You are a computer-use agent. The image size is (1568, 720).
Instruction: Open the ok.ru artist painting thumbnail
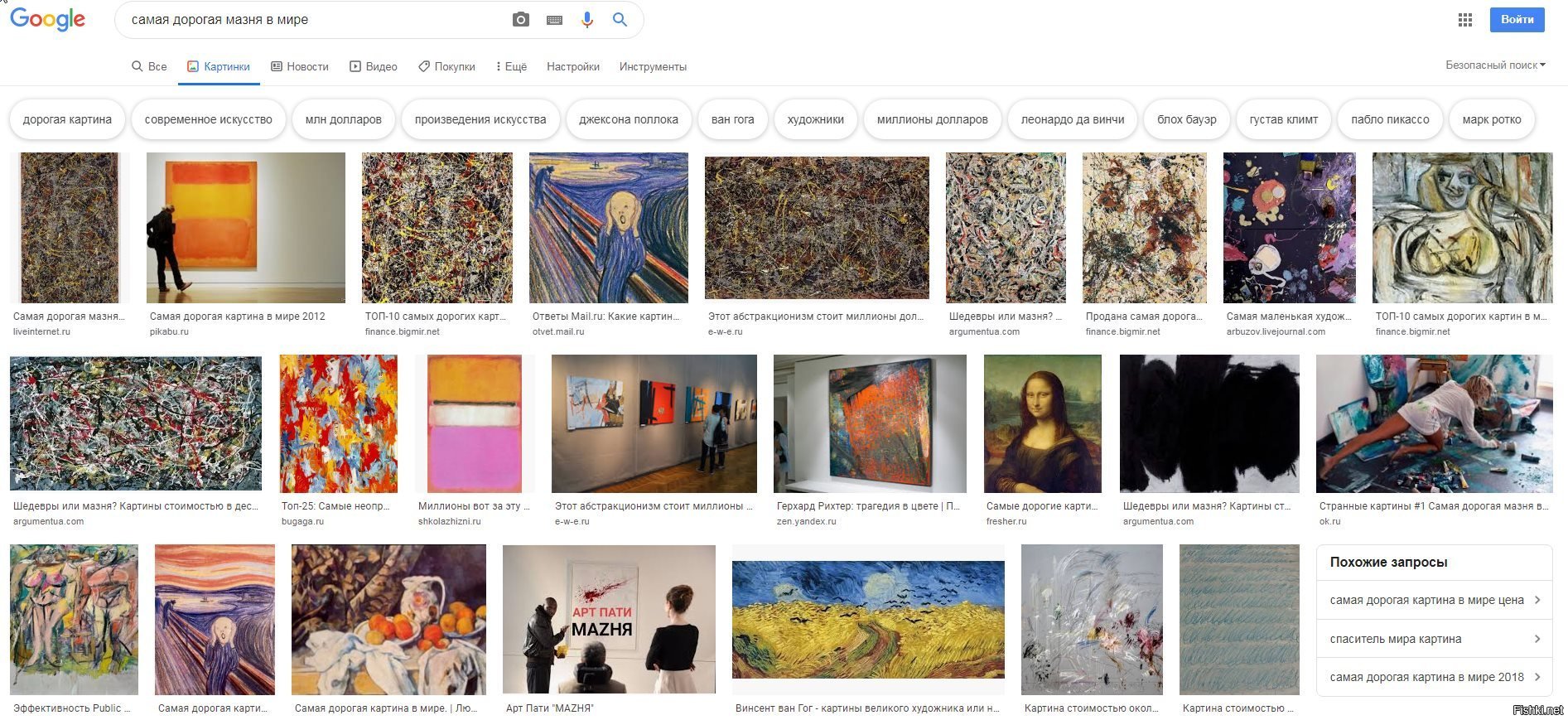[x=1435, y=424]
